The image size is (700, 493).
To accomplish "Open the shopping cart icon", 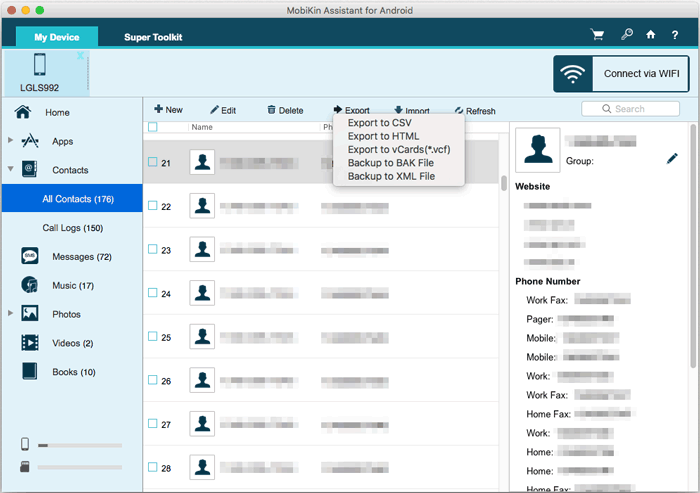I will coord(597,34).
